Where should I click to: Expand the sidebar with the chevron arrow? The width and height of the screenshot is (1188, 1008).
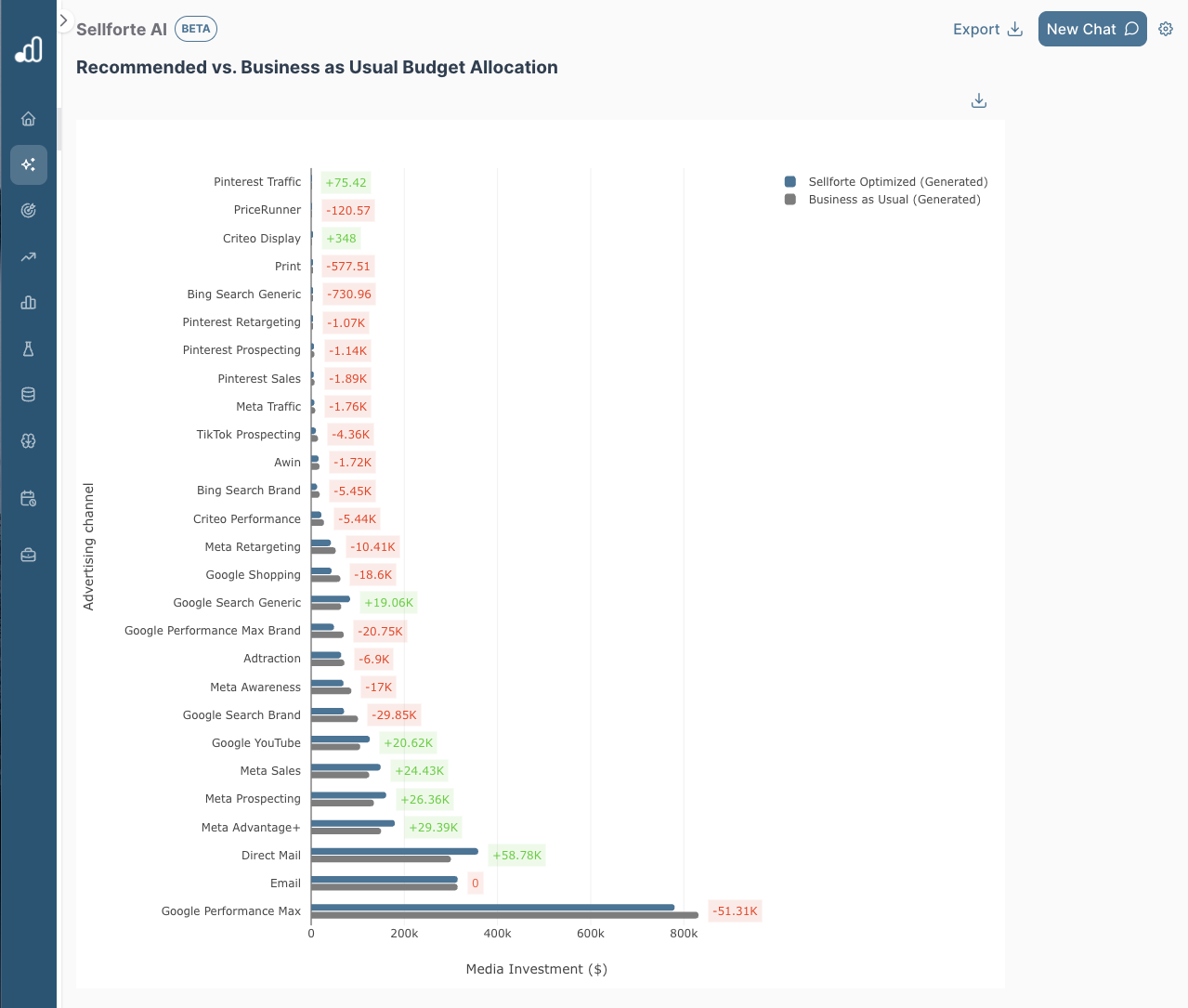point(63,20)
